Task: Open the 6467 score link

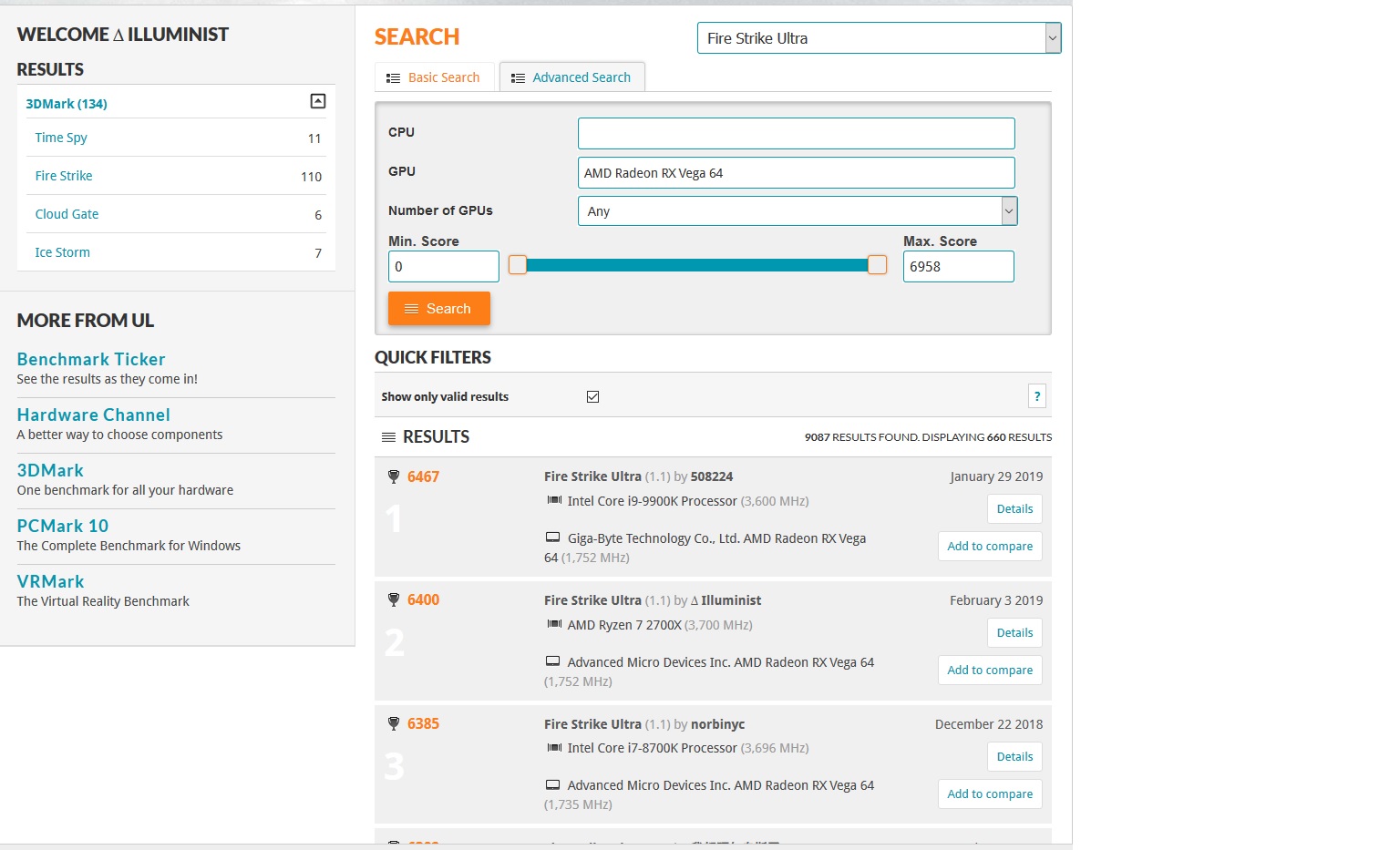Action: [x=423, y=476]
